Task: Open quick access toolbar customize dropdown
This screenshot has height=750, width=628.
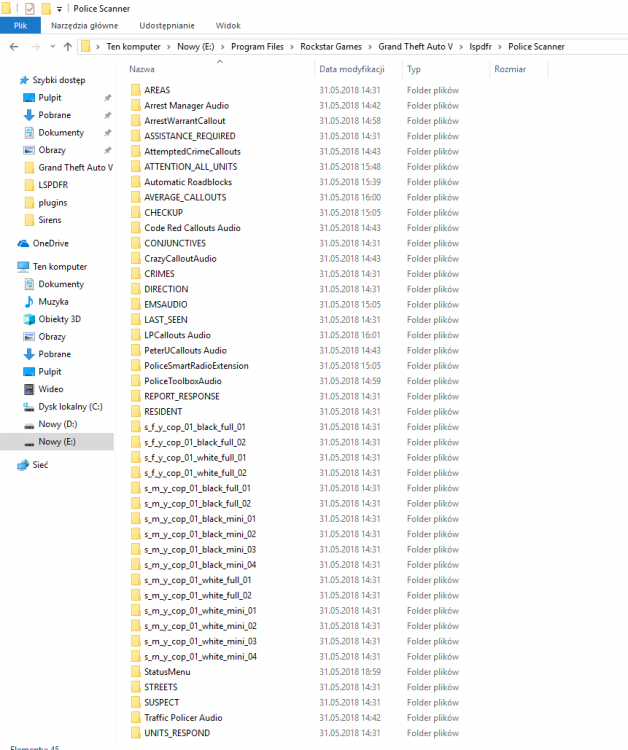Action: pyautogui.click(x=59, y=9)
